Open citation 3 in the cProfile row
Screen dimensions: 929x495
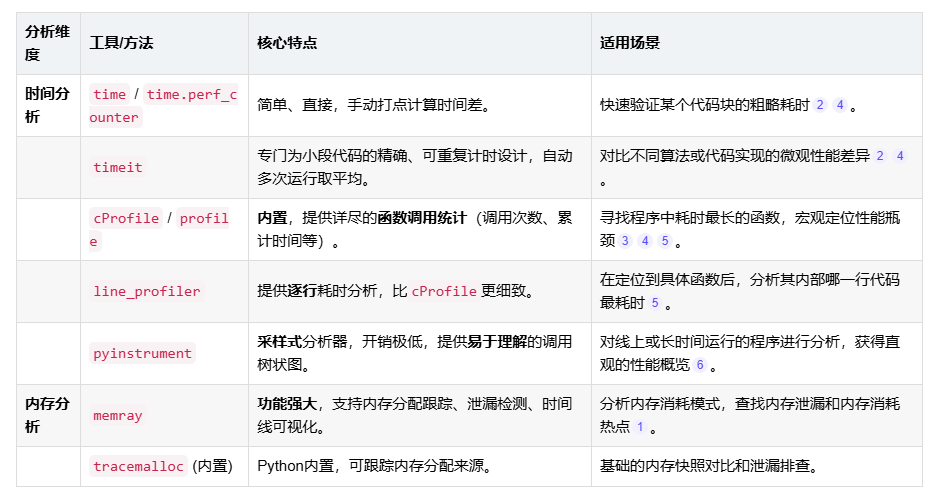[x=625, y=241]
